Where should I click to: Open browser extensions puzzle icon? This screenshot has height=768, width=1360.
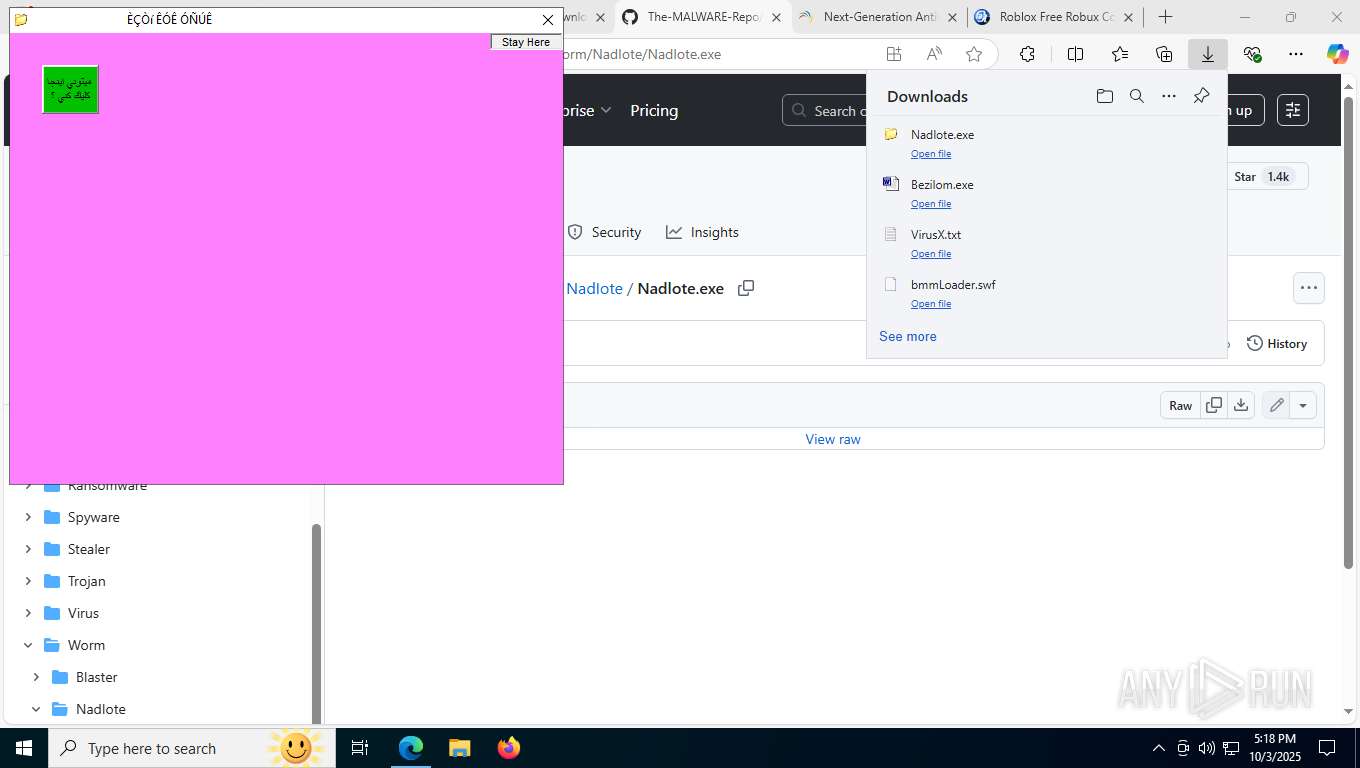coord(1027,54)
